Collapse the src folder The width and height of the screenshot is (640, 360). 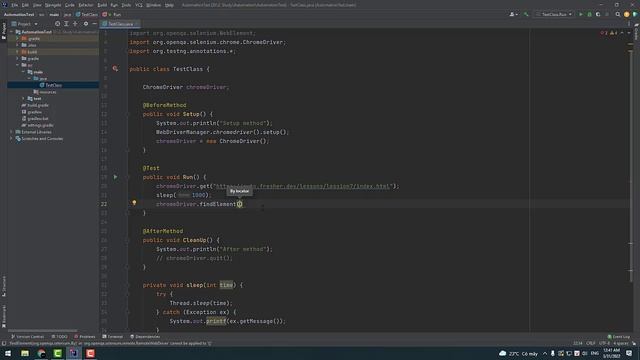[x=18, y=65]
